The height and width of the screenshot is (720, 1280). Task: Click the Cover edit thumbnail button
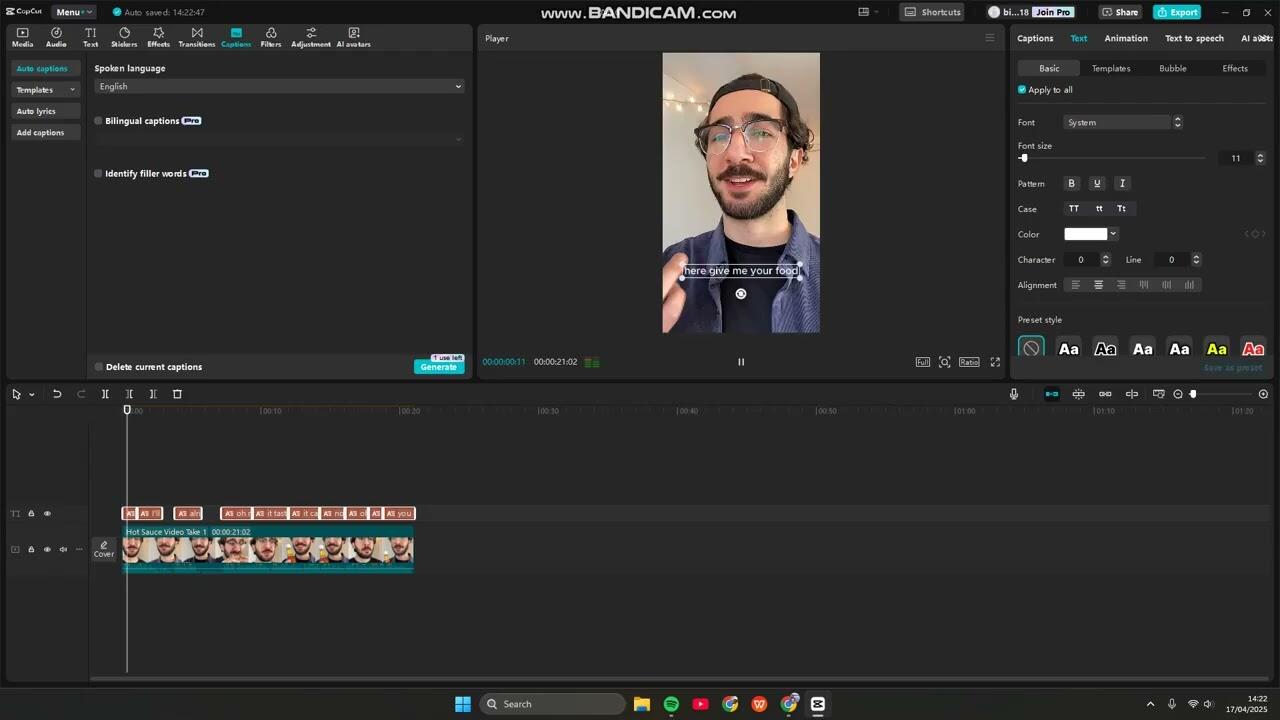pos(104,549)
